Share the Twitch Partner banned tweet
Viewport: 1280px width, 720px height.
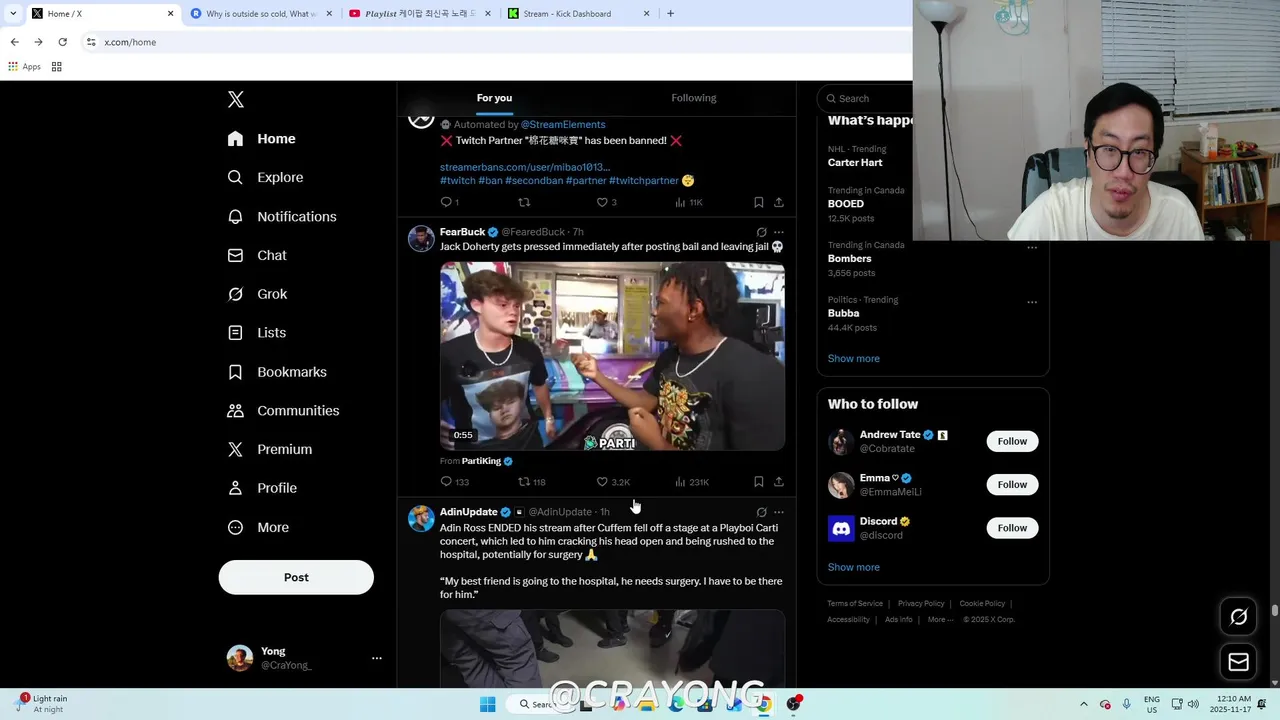779,202
